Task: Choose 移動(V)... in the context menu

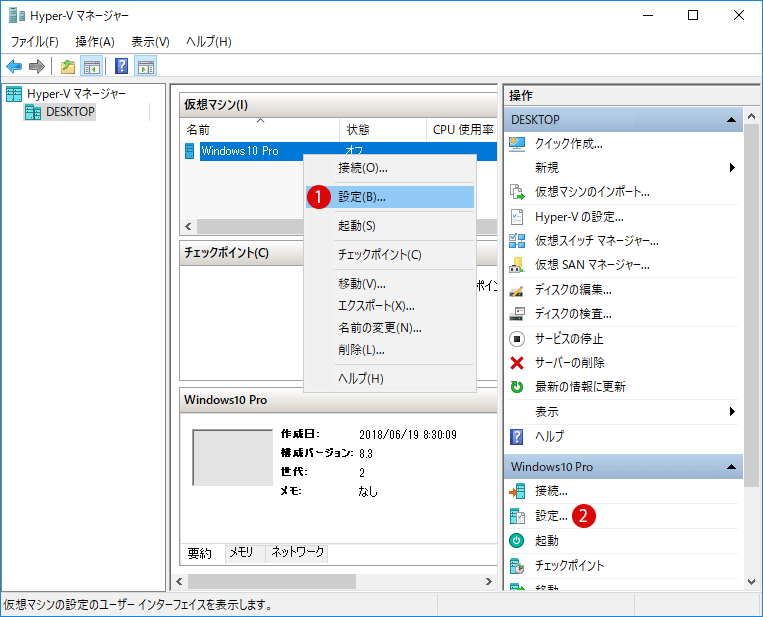Action: 390,284
